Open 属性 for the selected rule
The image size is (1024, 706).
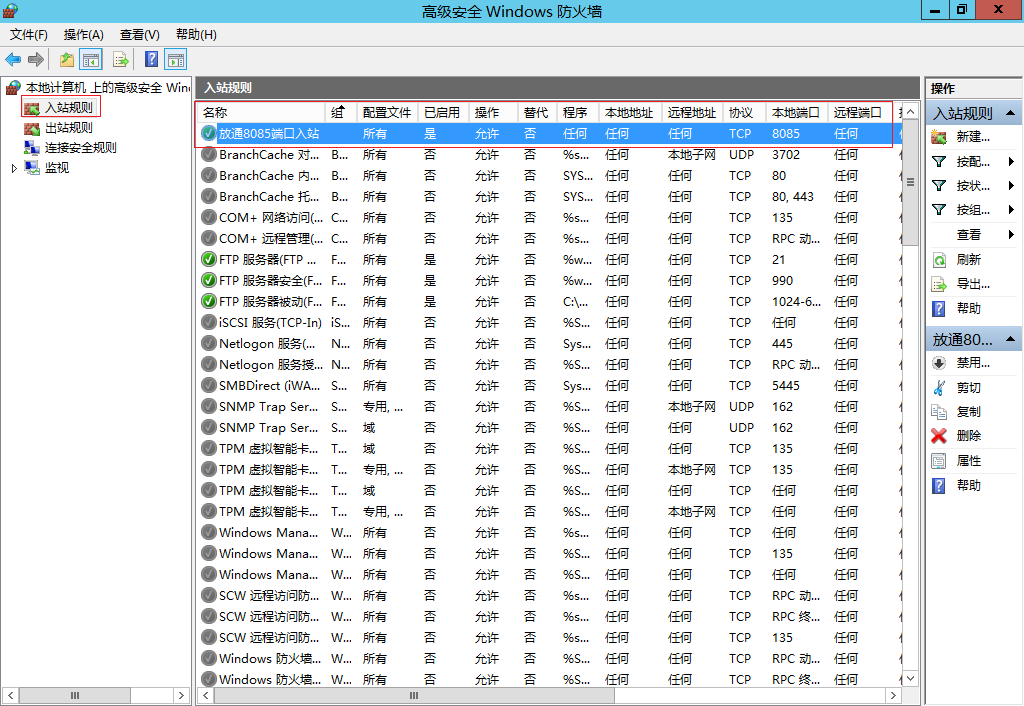968,461
